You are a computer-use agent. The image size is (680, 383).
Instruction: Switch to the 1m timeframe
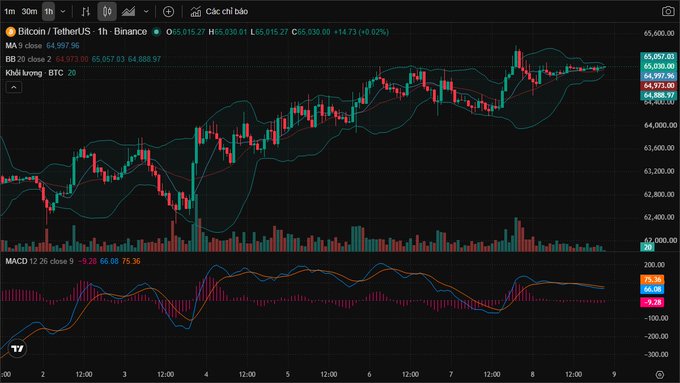[x=10, y=12]
